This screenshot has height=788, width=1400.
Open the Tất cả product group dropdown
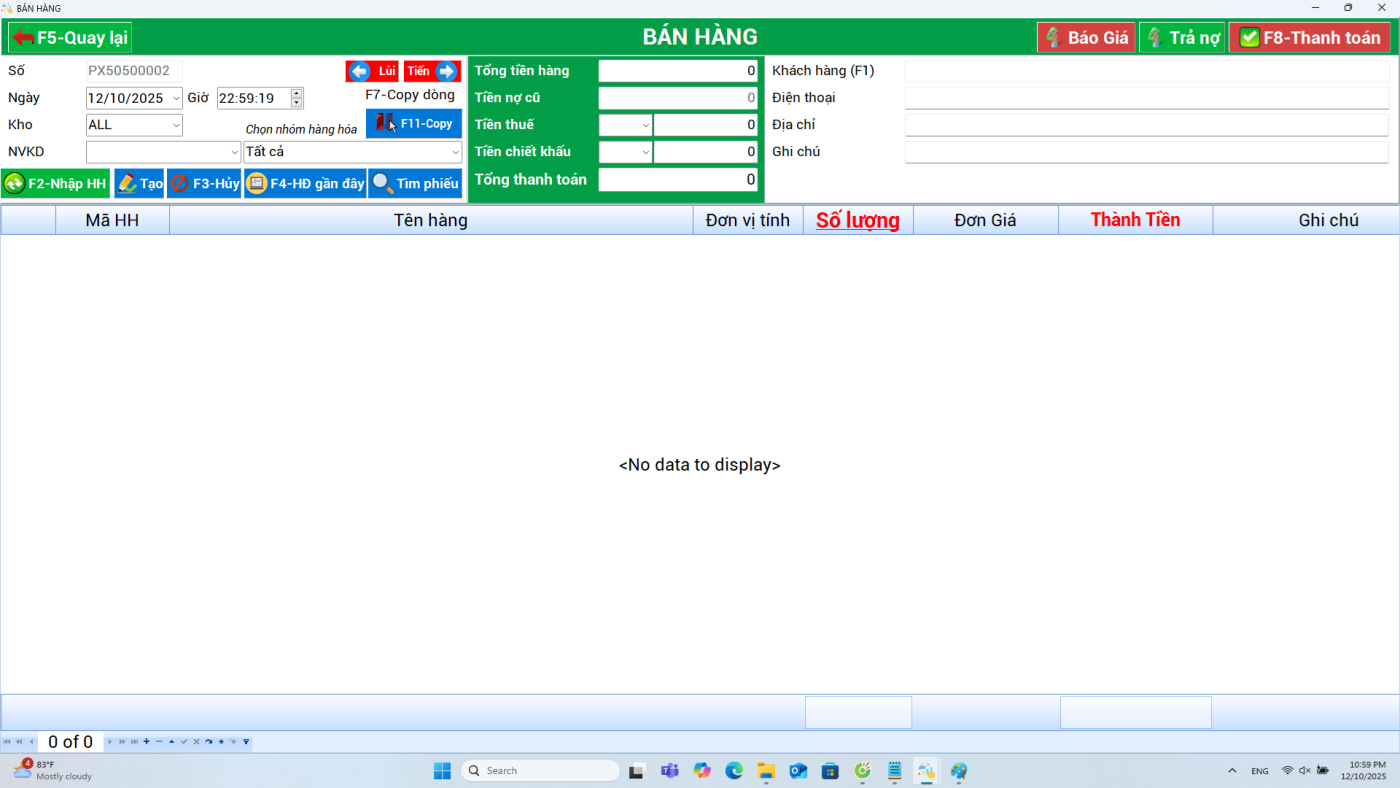point(455,152)
